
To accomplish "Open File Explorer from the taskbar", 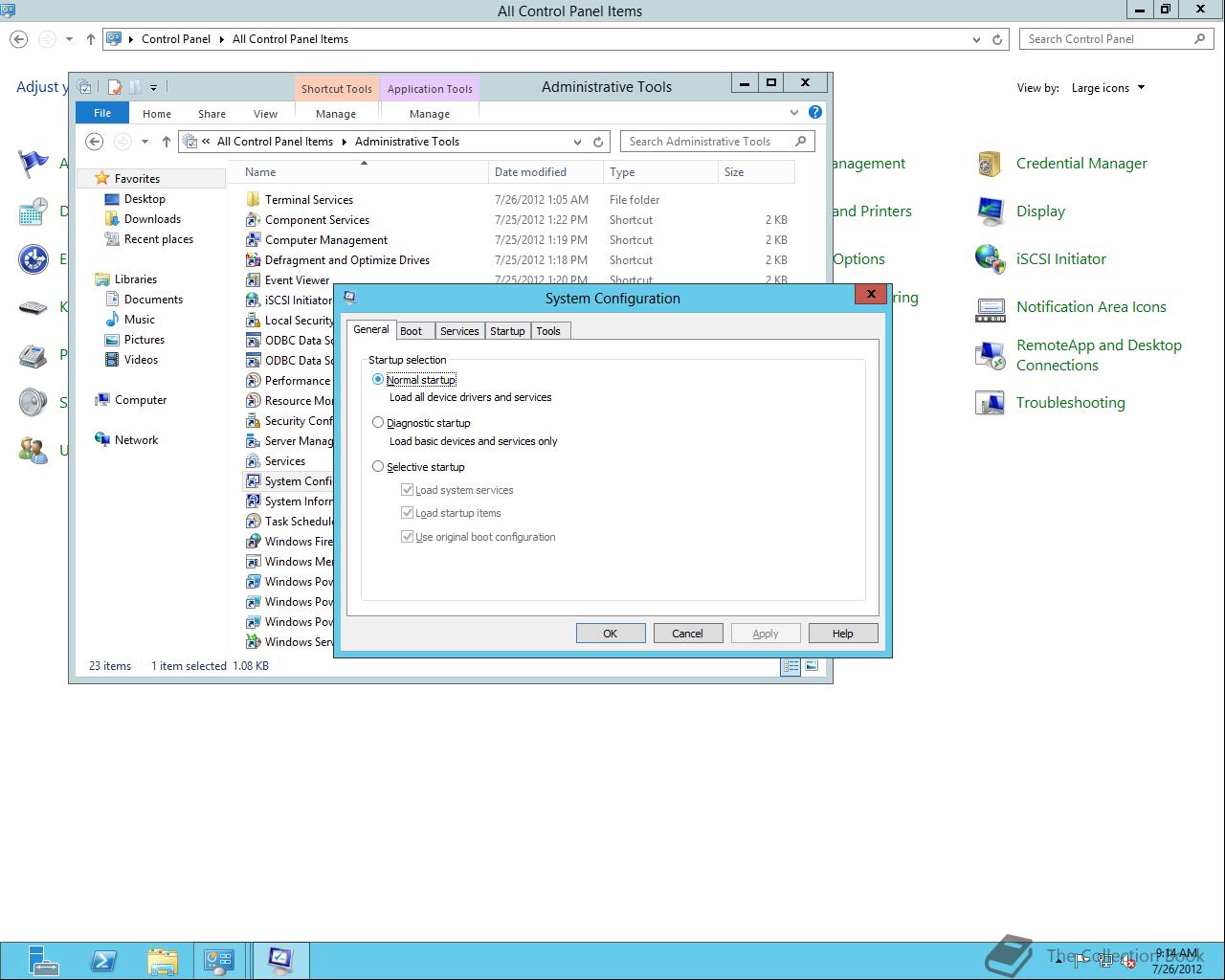I will (163, 960).
